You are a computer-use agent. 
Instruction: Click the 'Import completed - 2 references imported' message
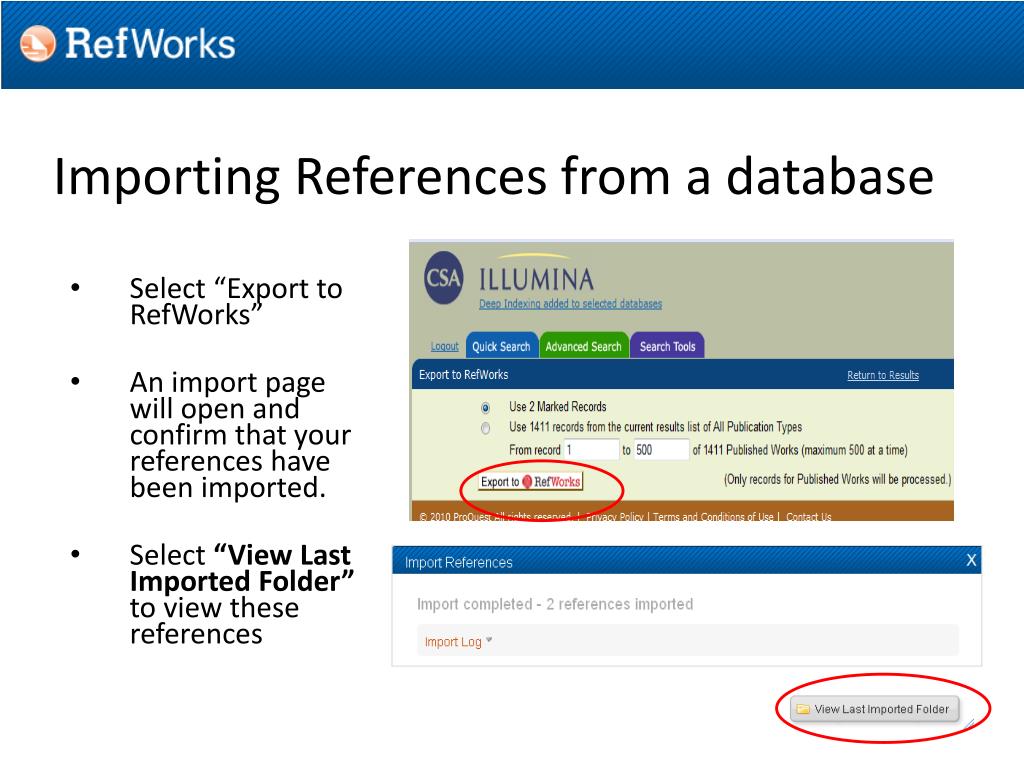555,604
